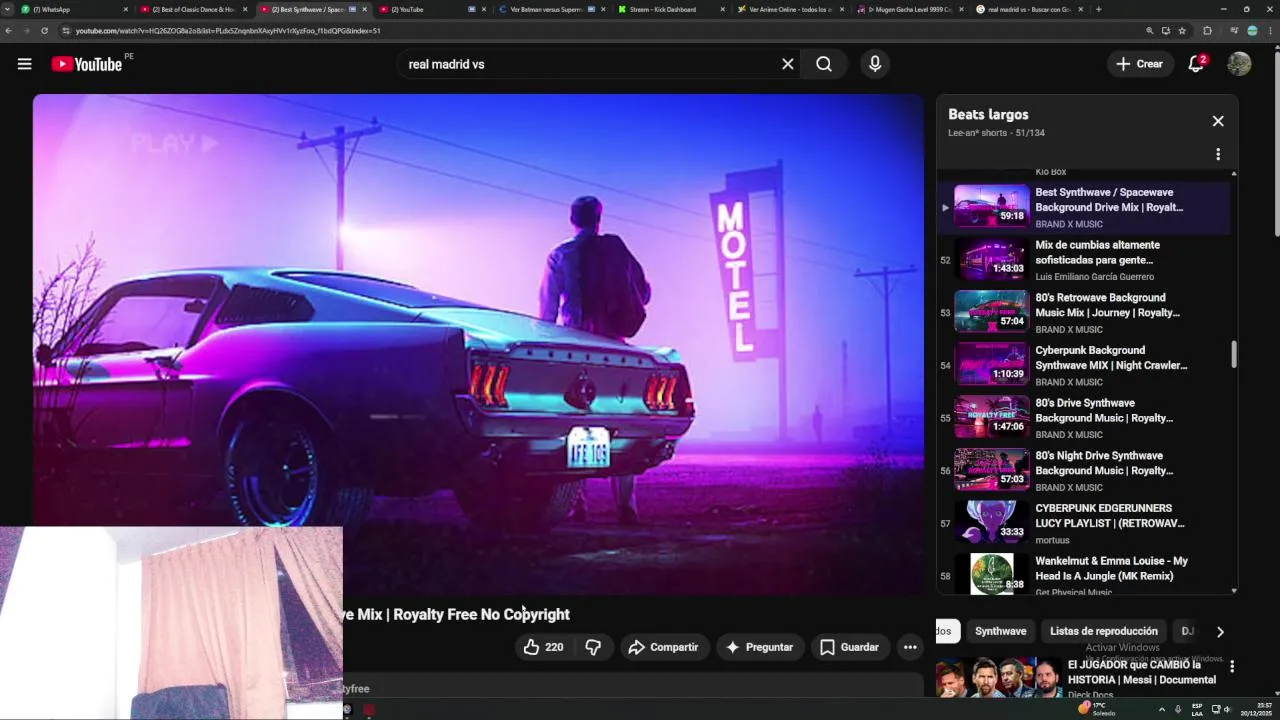The height and width of the screenshot is (720, 1280).
Task: Click the playlist panel scrollbar thumb
Action: (x=1234, y=354)
